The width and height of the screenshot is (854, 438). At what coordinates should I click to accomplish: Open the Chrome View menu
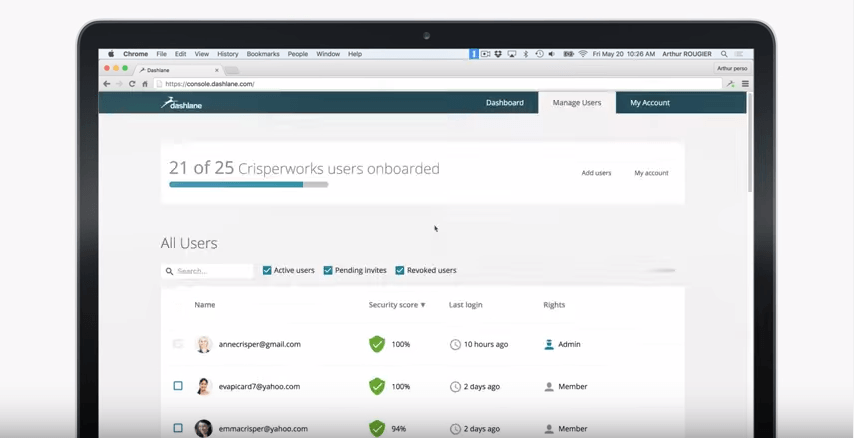pyautogui.click(x=202, y=54)
